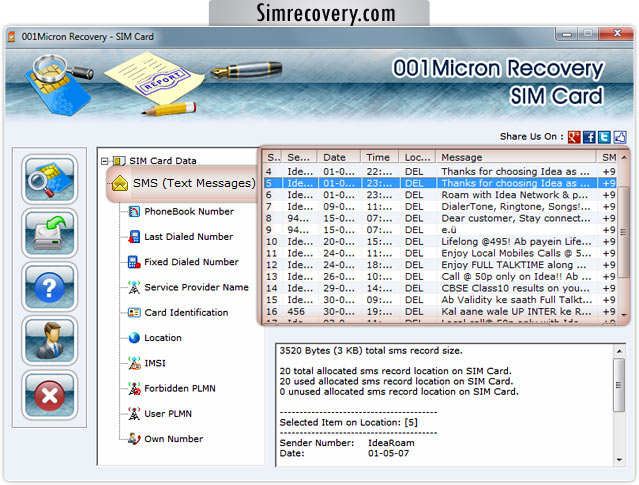Image resolution: width=639 pixels, height=485 pixels.
Task: Click the Se... sender column header
Action: 300,157
